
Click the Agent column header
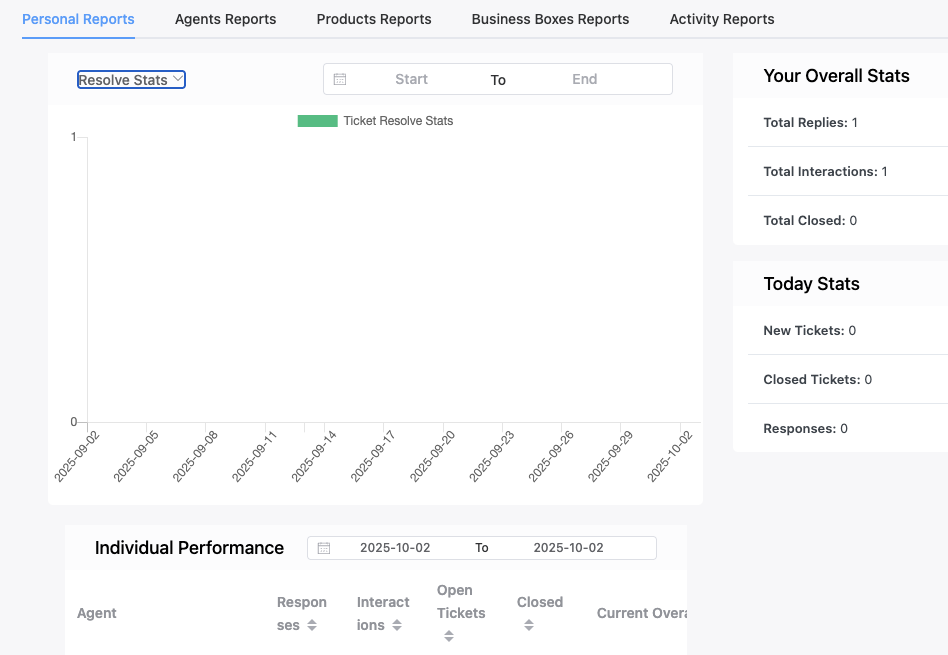pos(97,613)
